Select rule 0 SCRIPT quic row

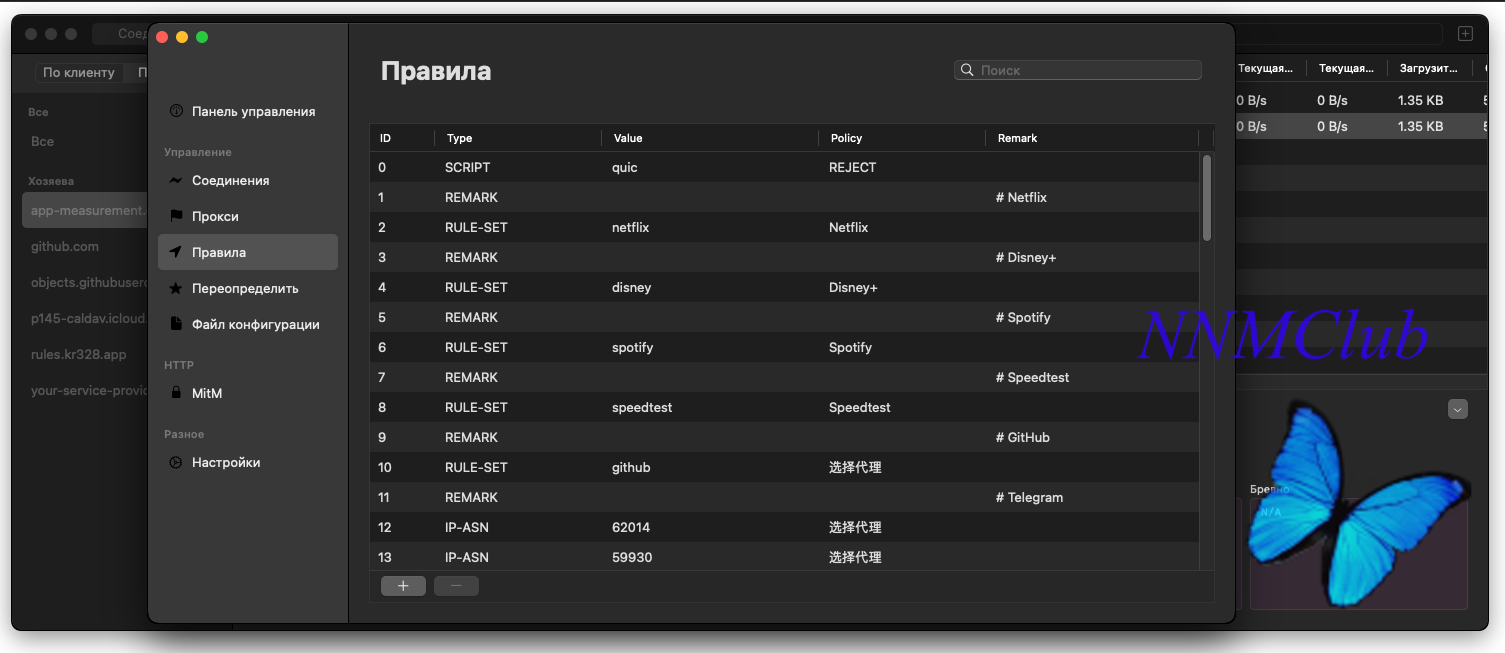tap(784, 167)
